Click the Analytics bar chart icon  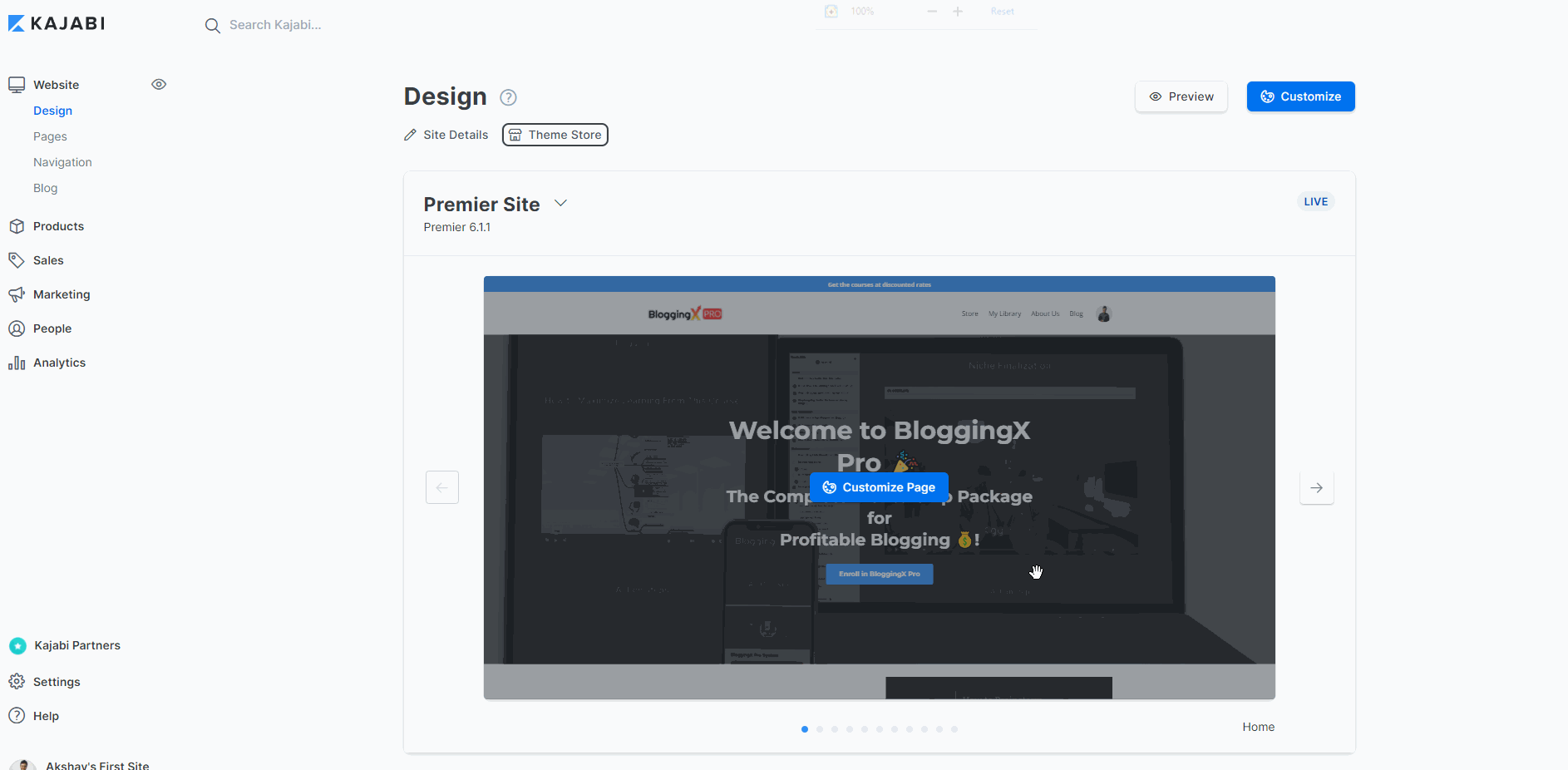click(x=17, y=363)
